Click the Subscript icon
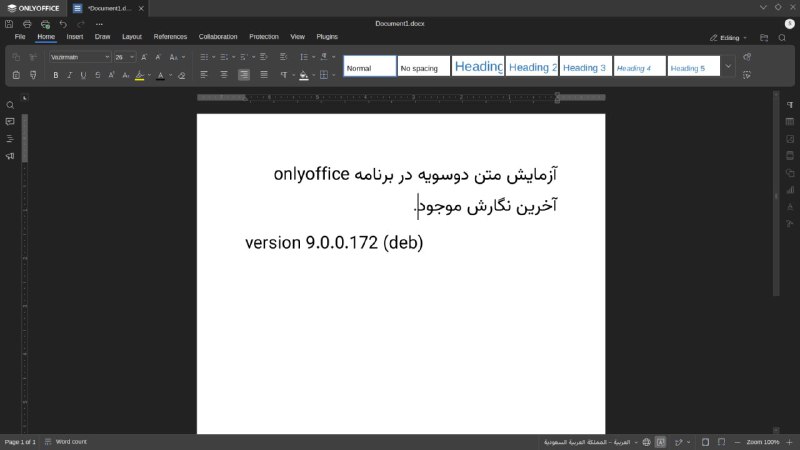The height and width of the screenshot is (450, 800). point(126,75)
